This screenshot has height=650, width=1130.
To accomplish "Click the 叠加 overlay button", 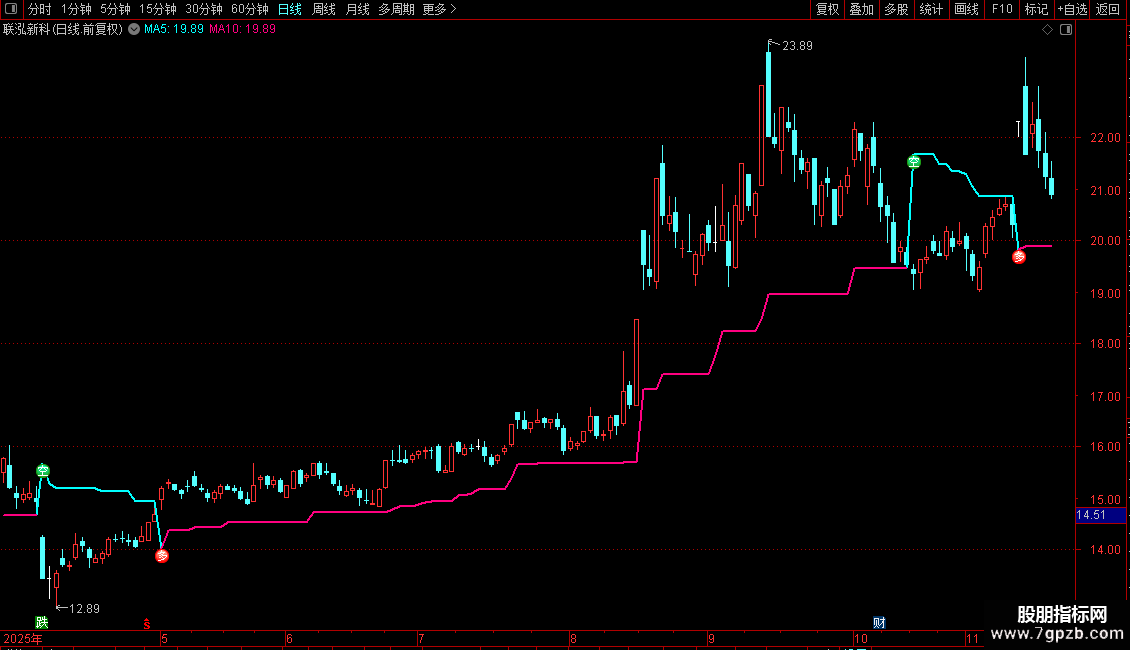I will (862, 9).
